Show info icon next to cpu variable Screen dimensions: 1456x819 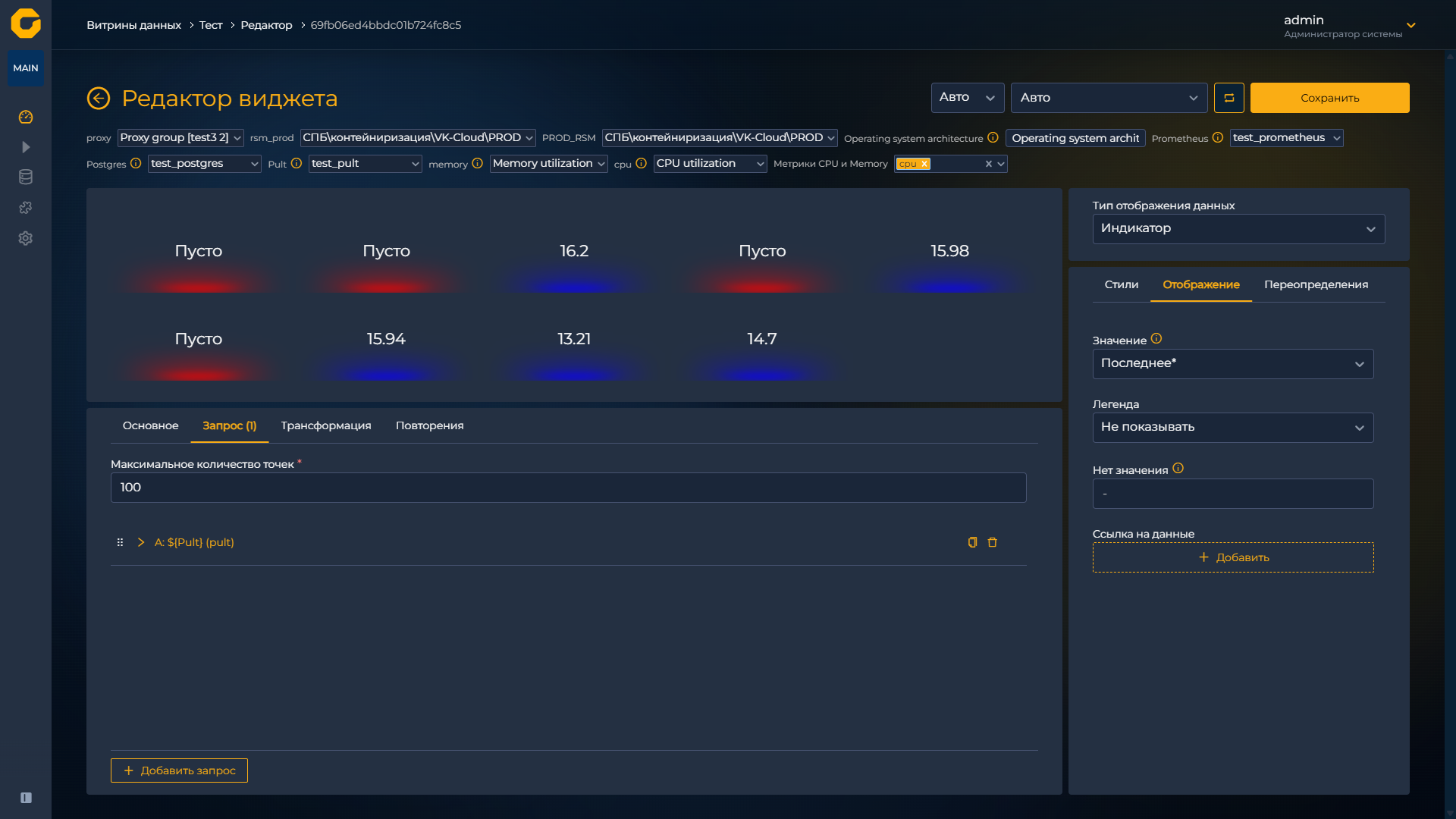click(641, 163)
